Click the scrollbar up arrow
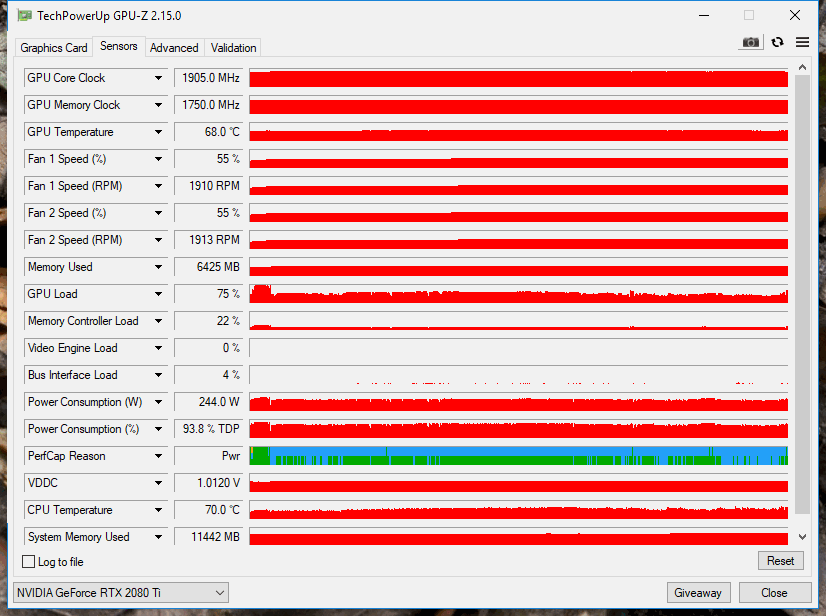826x616 pixels. point(802,67)
